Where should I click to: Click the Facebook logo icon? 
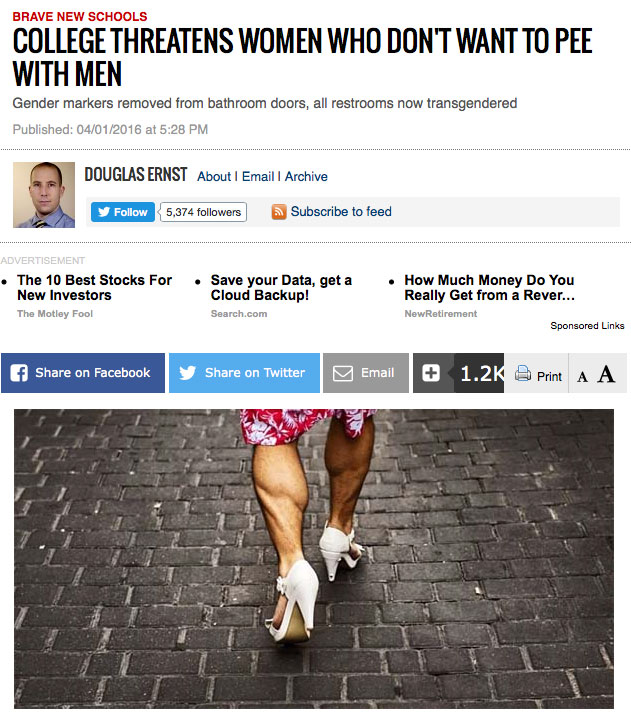(x=19, y=373)
